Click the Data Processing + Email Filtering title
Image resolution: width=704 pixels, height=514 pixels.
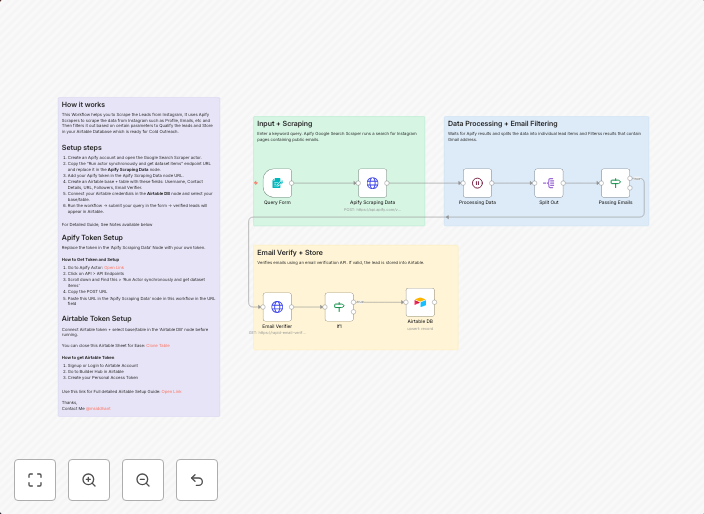tap(502, 123)
